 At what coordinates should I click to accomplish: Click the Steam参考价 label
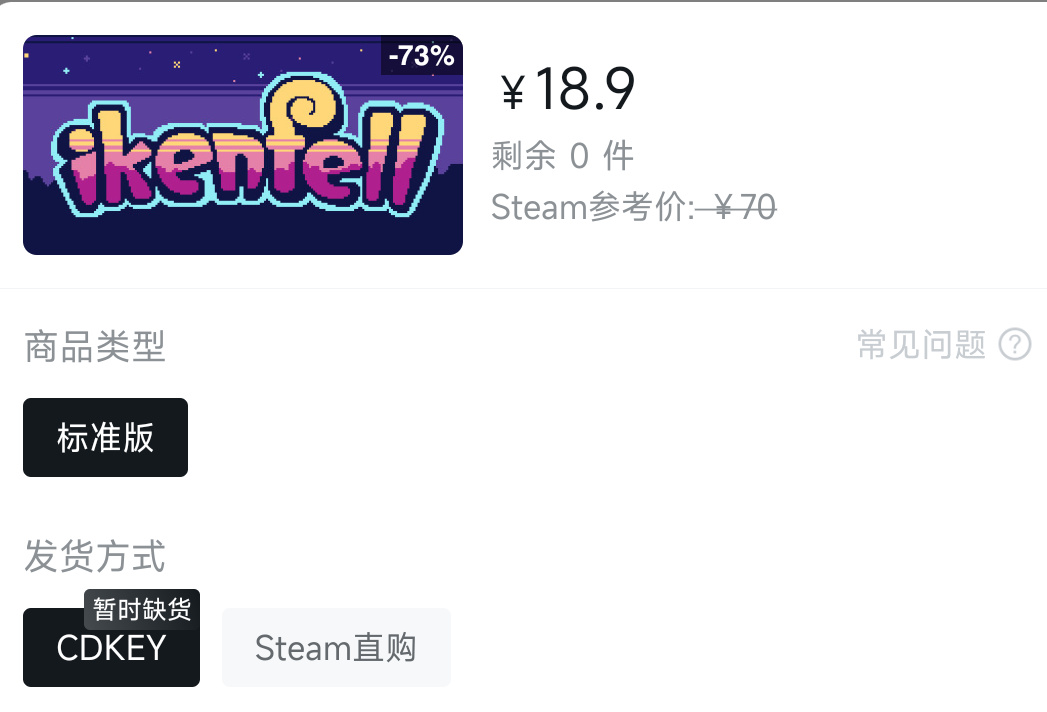coord(592,207)
